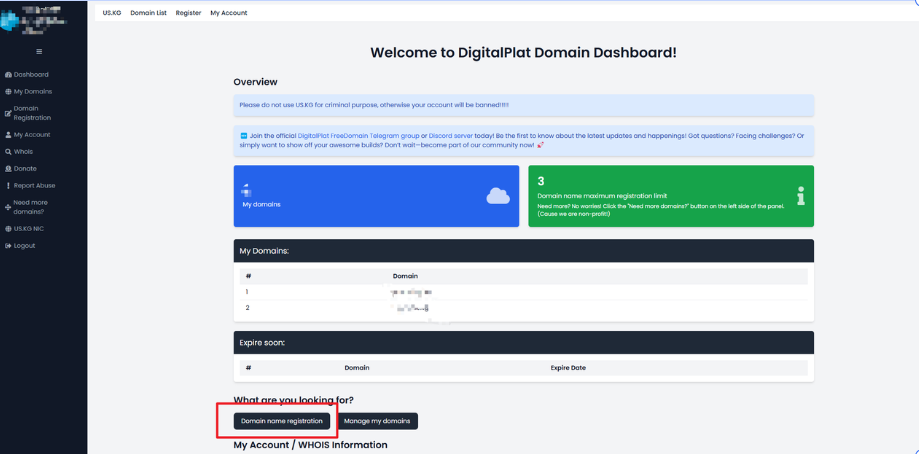Open US.KG NIC sidebar item

pyautogui.click(x=24, y=229)
